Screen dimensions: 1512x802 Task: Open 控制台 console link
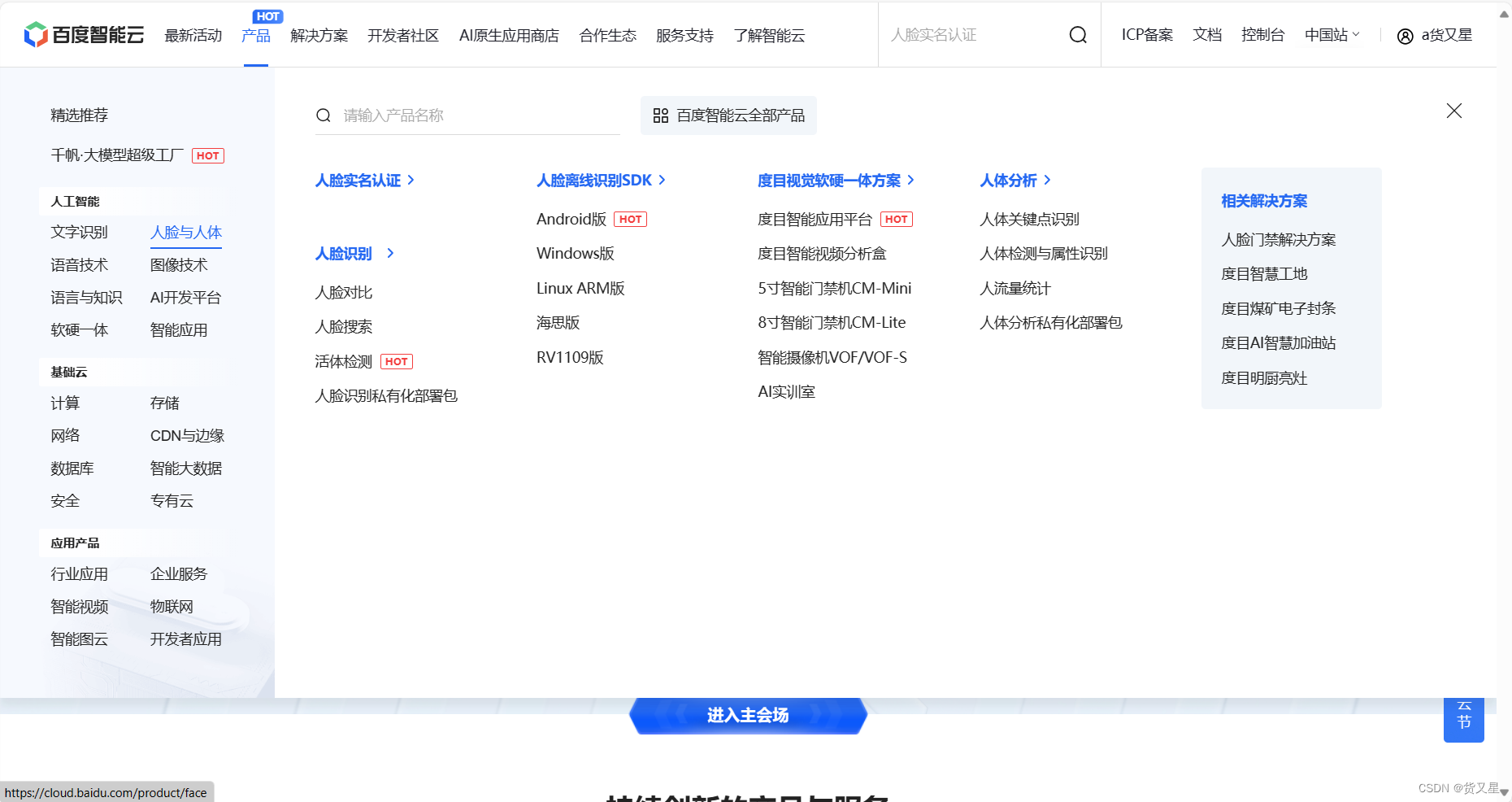coord(1263,35)
